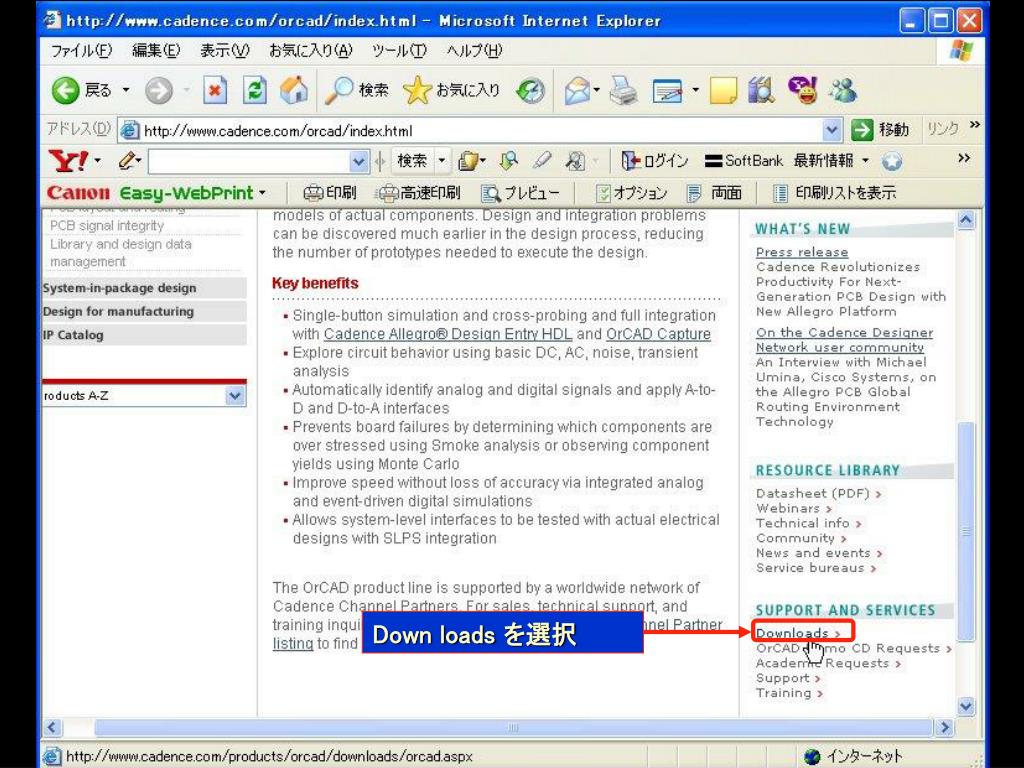
Task: Open the Search (検索) magnifier in IE toolbar
Action: coord(357,91)
